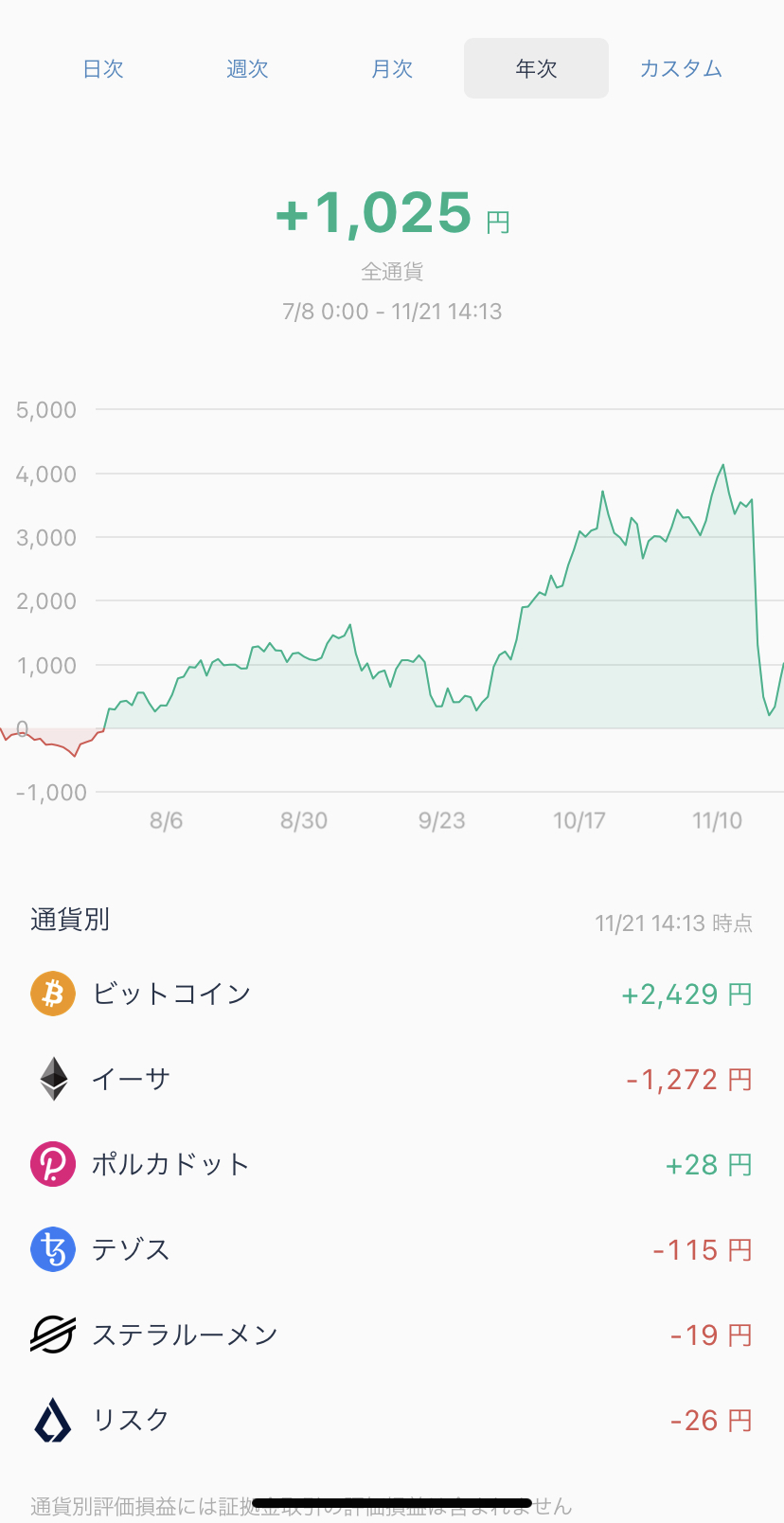Tap the ステラルーメン label
The image size is (784, 1523).
pos(185,1335)
